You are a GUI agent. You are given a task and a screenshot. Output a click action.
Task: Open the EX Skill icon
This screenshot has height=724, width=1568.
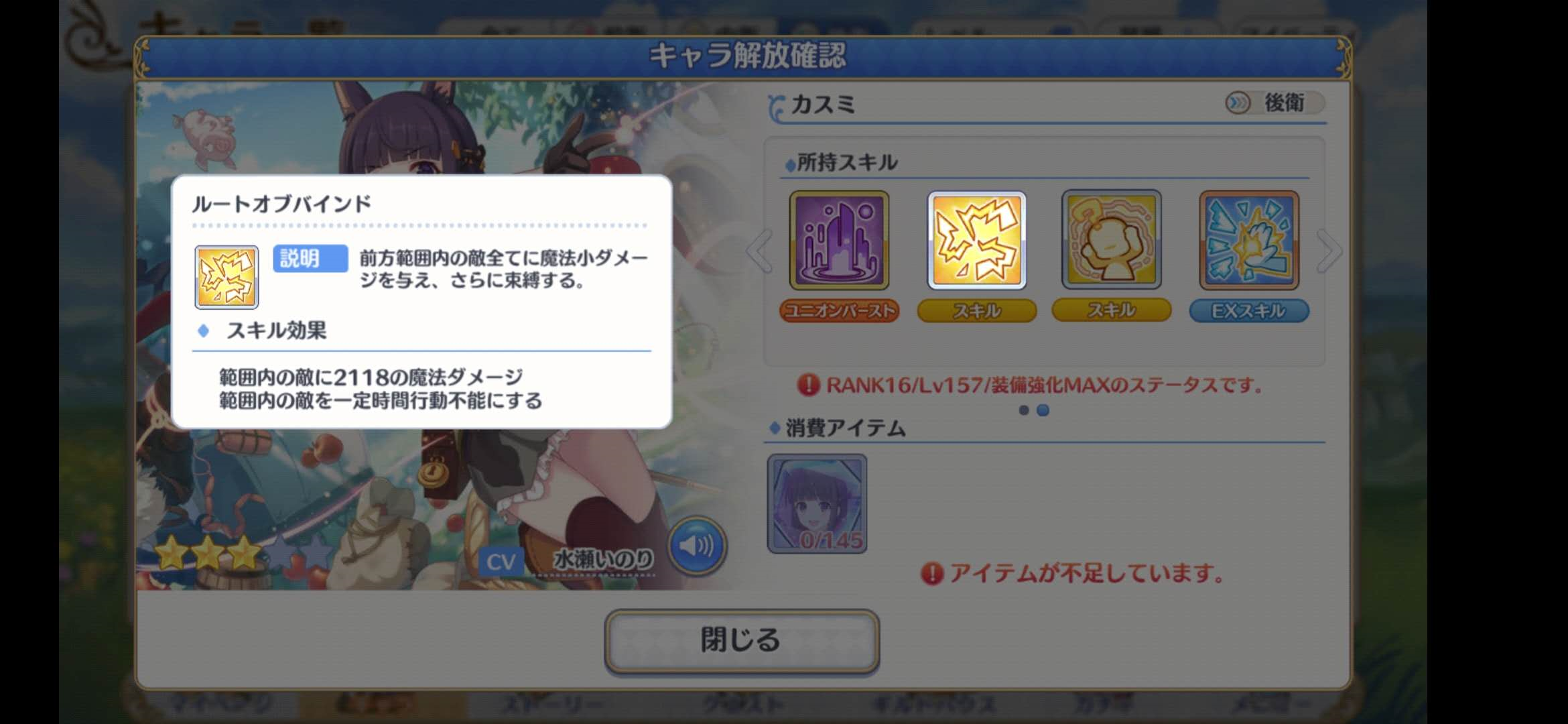[x=1249, y=240]
